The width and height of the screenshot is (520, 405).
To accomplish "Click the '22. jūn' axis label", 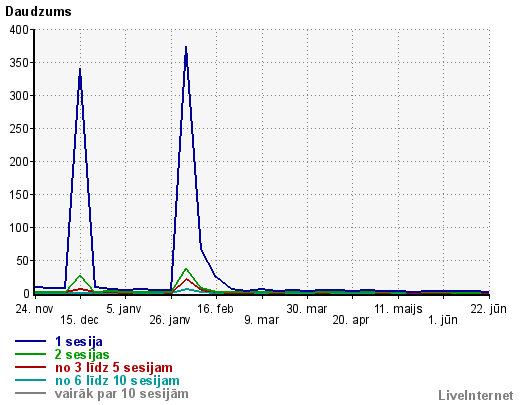I will tap(488, 309).
